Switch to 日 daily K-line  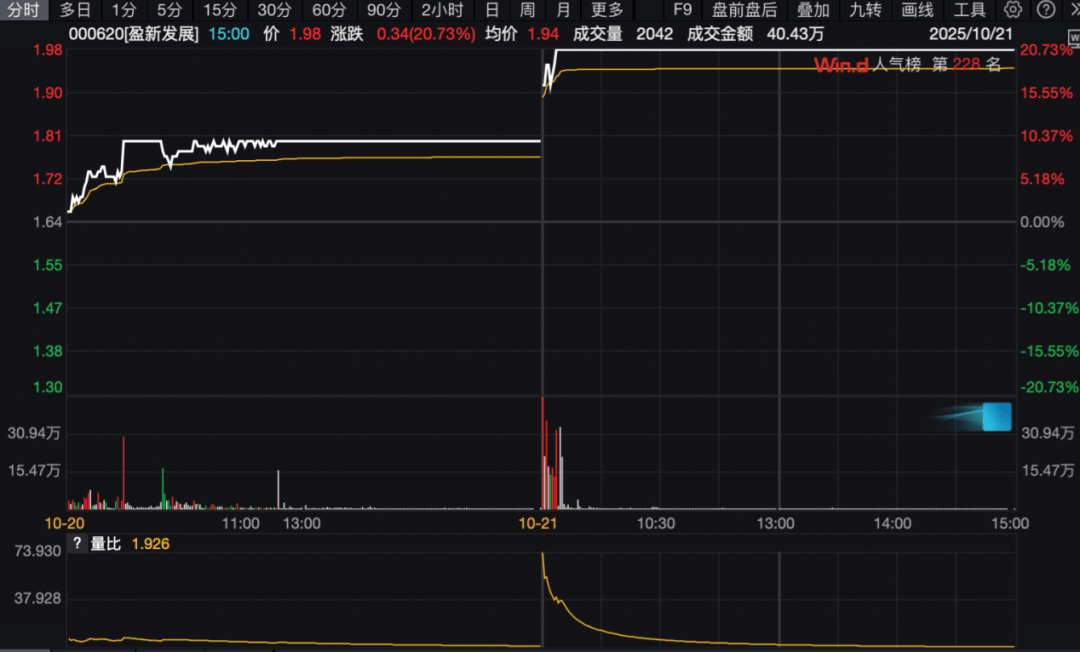[491, 10]
